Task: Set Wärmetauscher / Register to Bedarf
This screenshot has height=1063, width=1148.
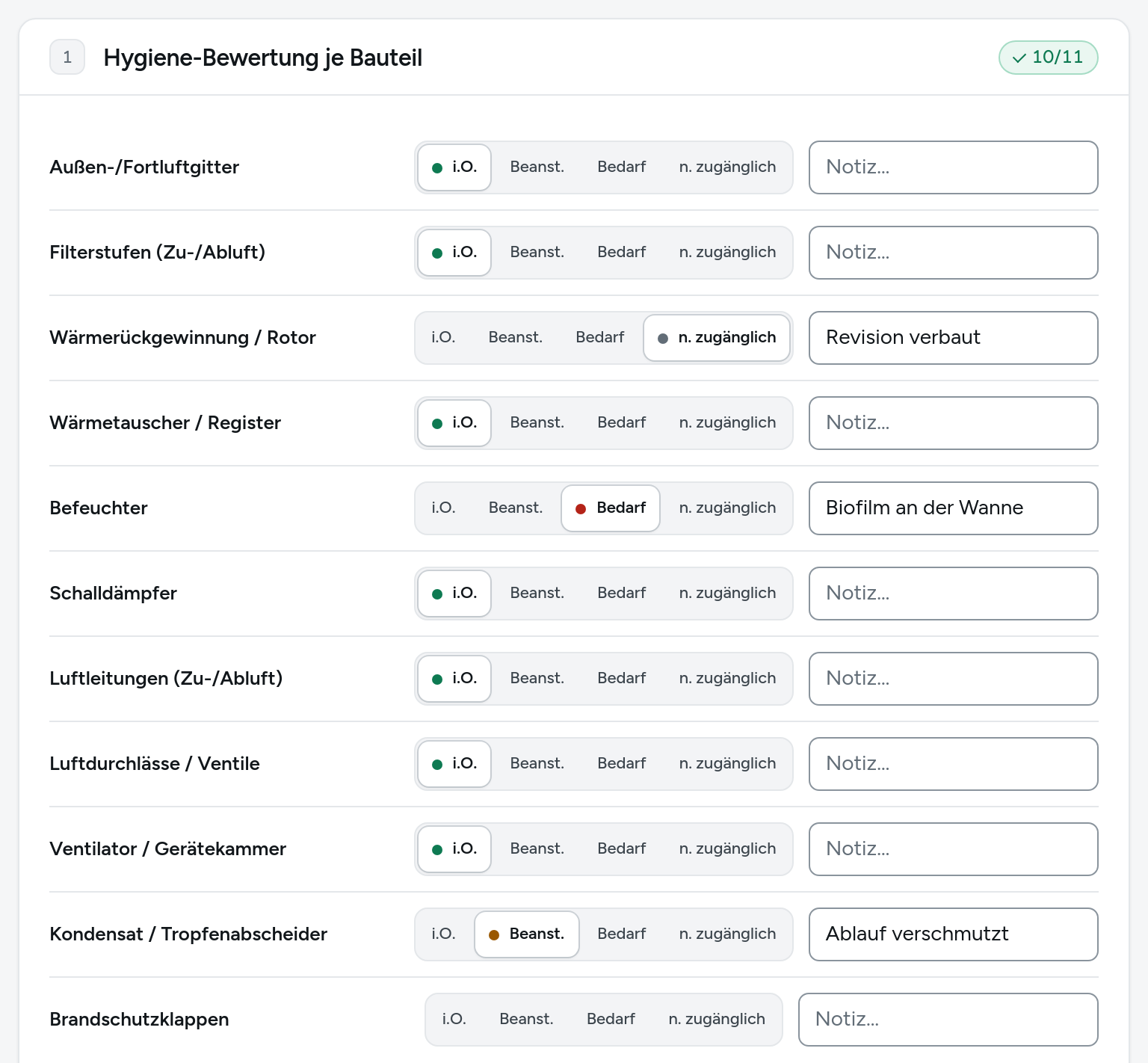Action: pos(622,423)
